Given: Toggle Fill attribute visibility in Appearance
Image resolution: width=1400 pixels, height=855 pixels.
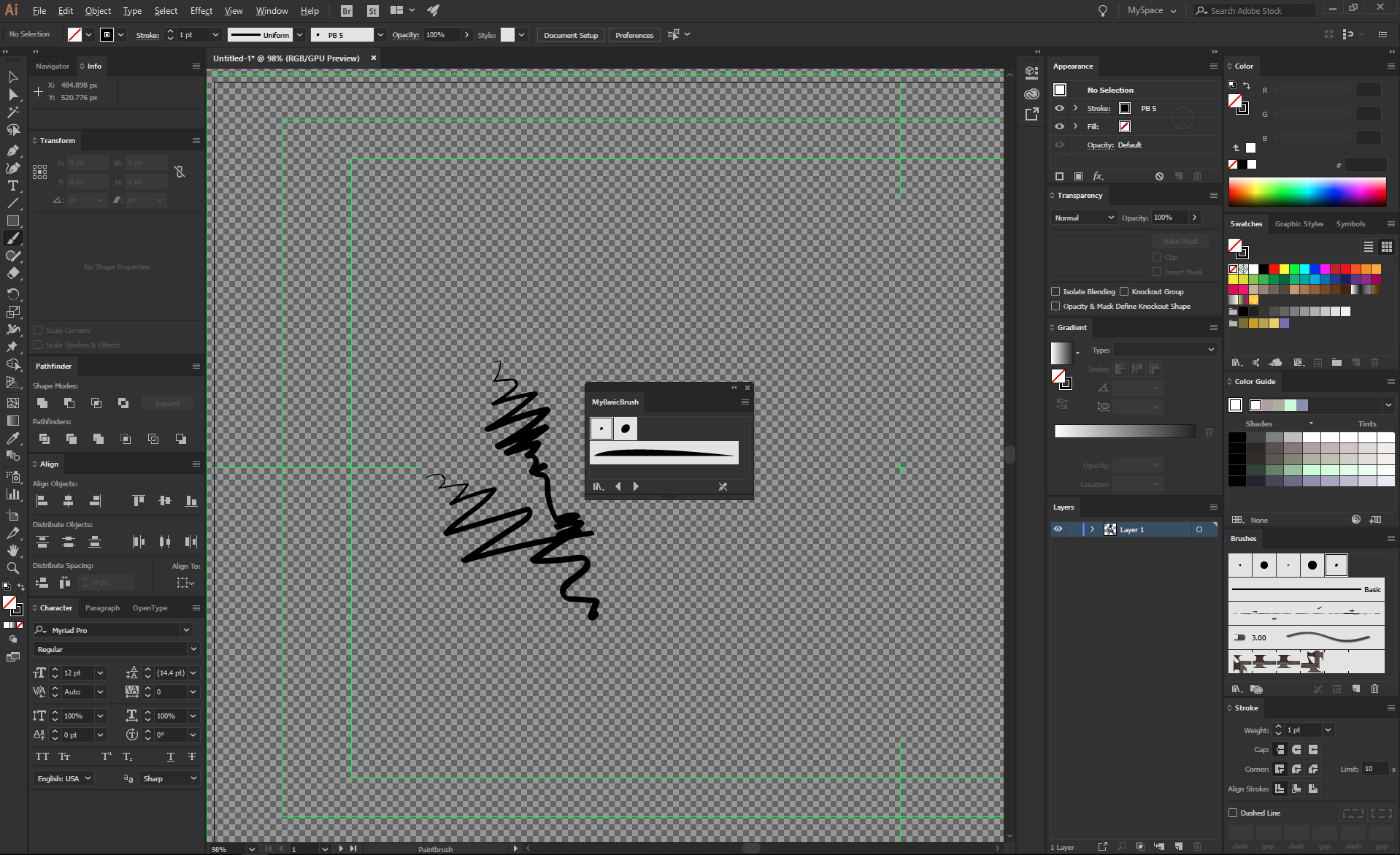Looking at the screenshot, I should pyautogui.click(x=1059, y=126).
